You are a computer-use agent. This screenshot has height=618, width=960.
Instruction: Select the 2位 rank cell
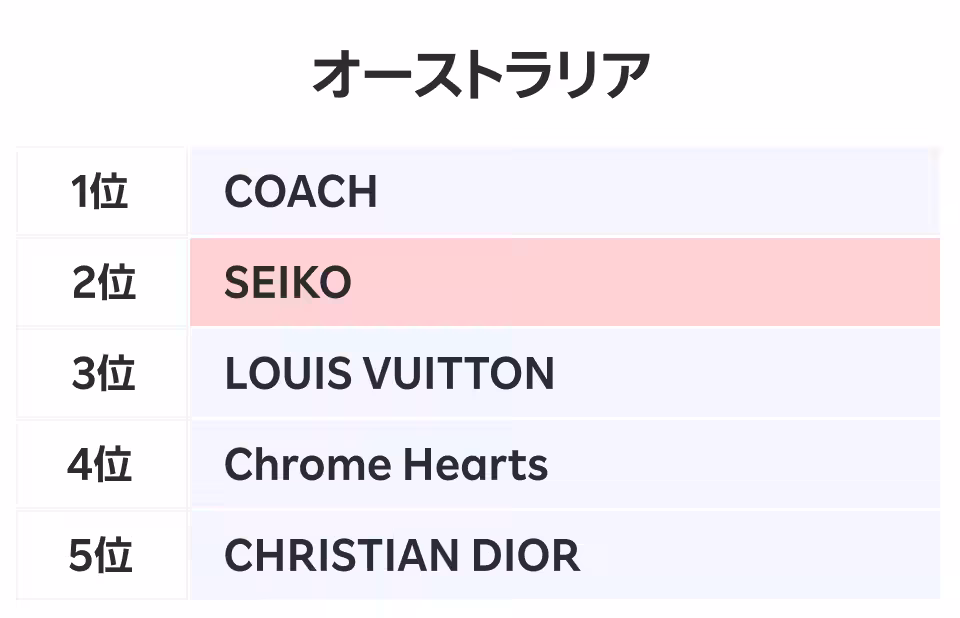tap(101, 283)
